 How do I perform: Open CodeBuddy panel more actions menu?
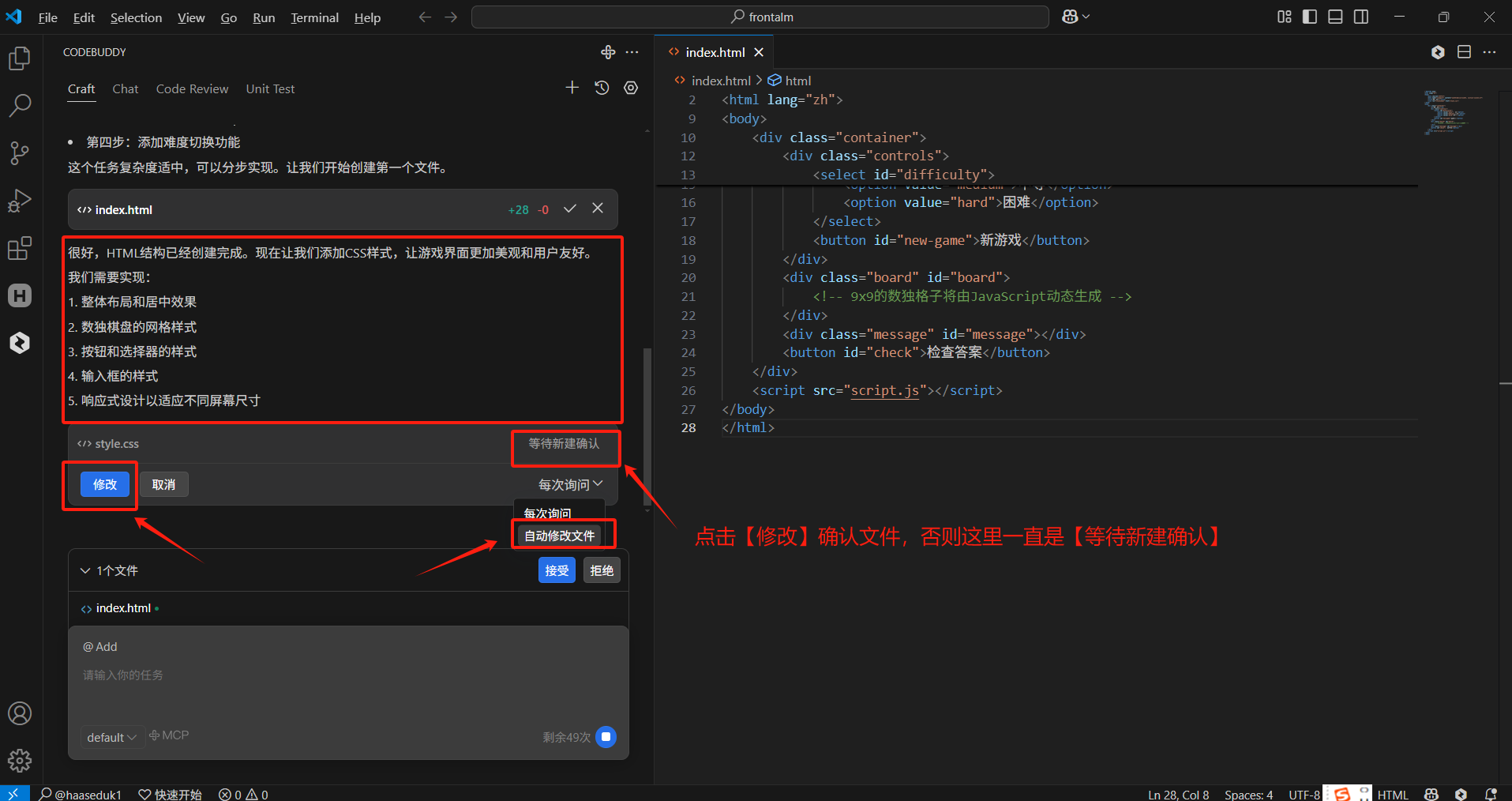coord(632,52)
